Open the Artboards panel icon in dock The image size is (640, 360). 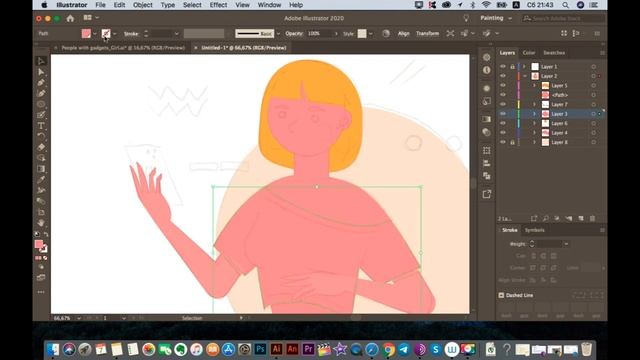(x=486, y=151)
